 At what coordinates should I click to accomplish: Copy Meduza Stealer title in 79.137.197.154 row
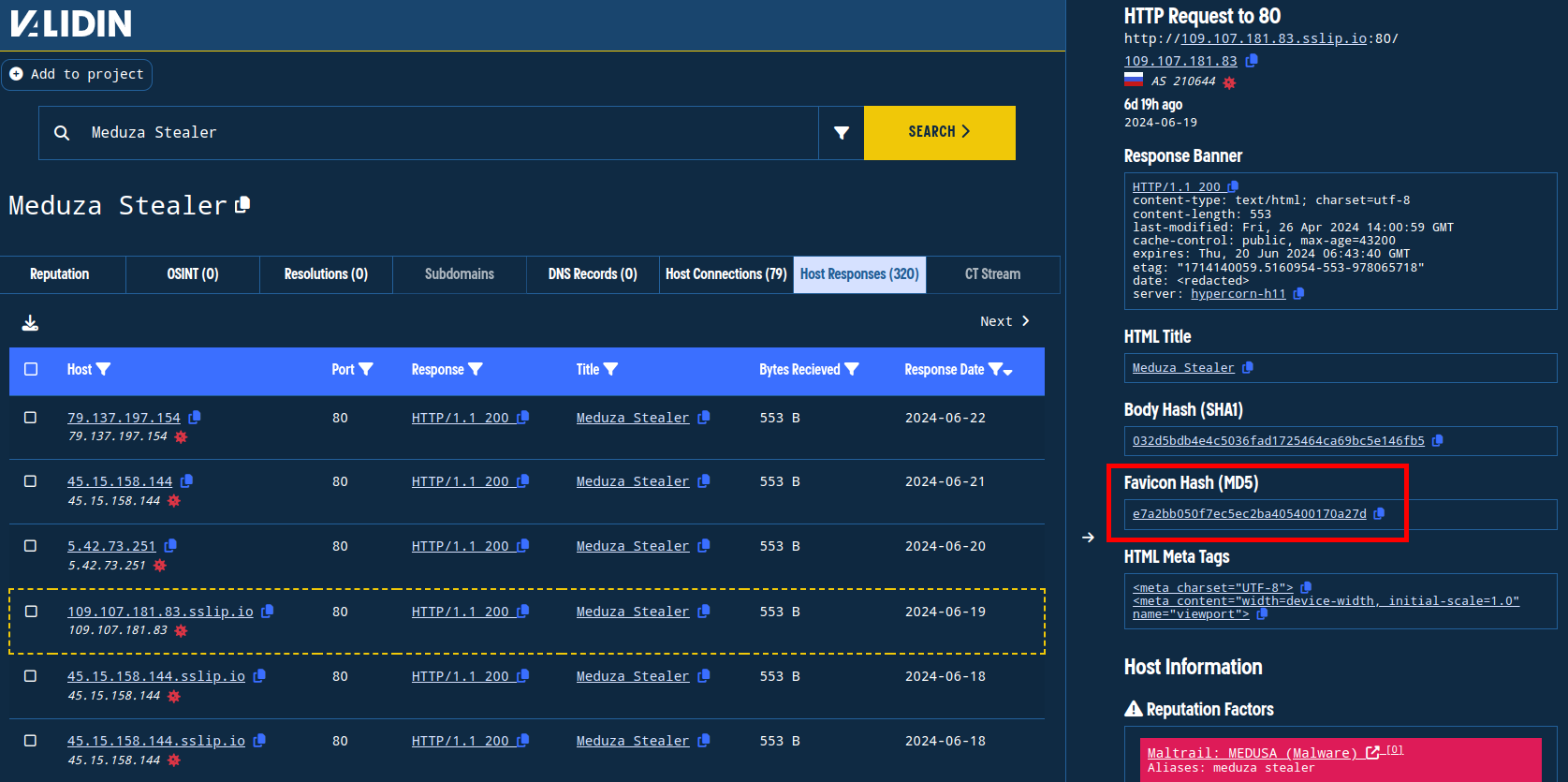704,418
